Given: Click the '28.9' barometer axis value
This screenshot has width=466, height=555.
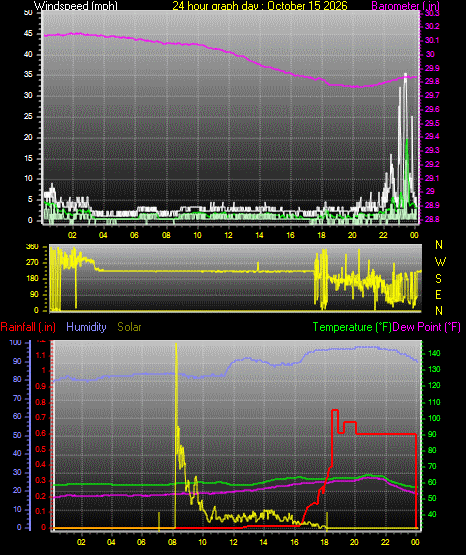Looking at the screenshot, I should point(432,205).
